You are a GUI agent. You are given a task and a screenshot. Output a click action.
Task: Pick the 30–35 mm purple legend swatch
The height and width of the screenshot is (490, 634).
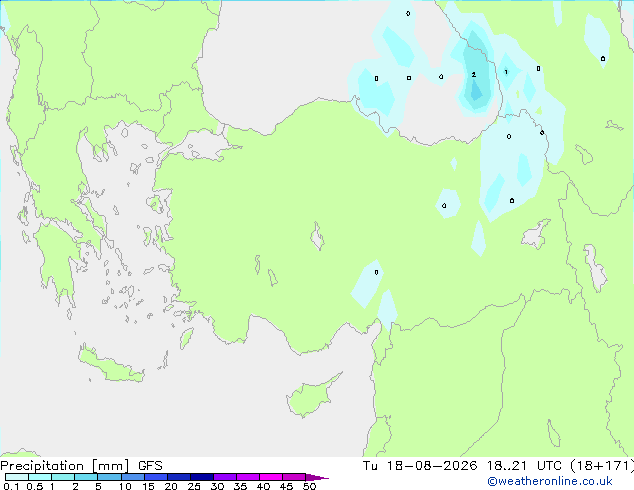click(224, 477)
